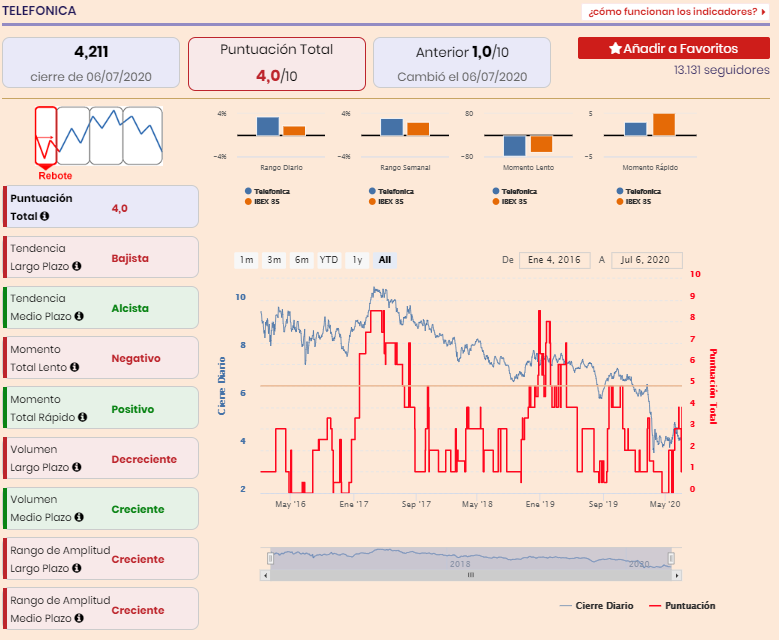Viewport: 779px width, 640px height.
Task: Show info for Momento Total Lento
Action: 75,367
